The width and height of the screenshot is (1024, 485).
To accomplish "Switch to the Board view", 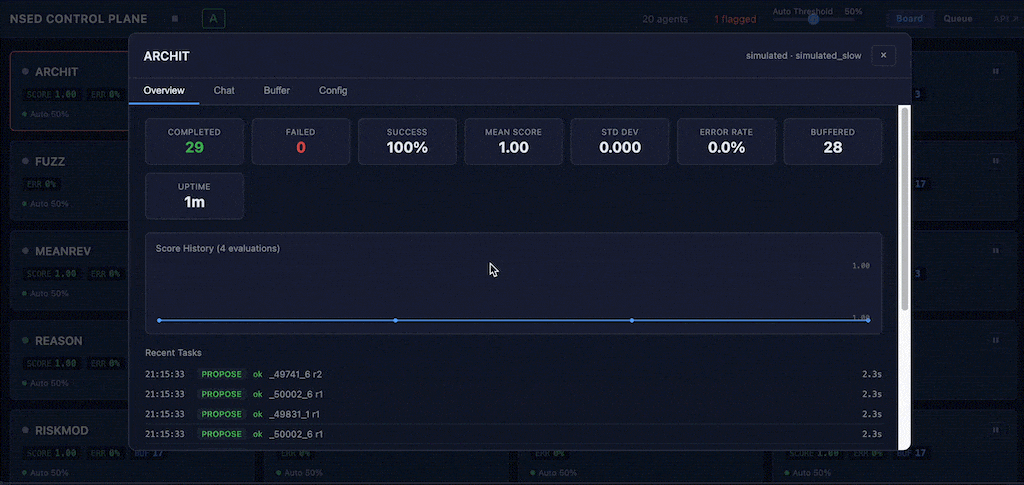I will point(909,18).
